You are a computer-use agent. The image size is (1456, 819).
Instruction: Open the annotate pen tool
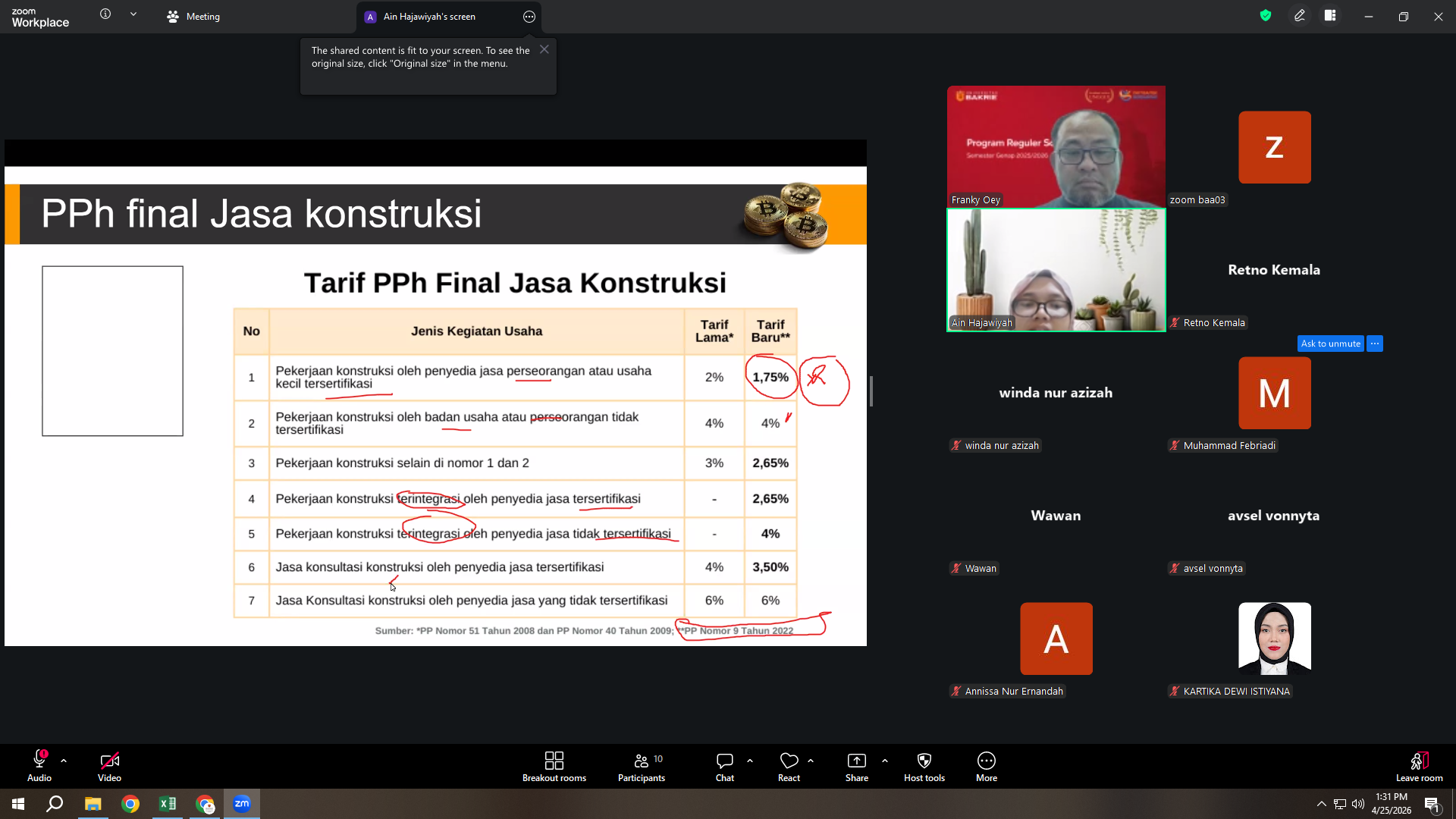tap(1300, 16)
